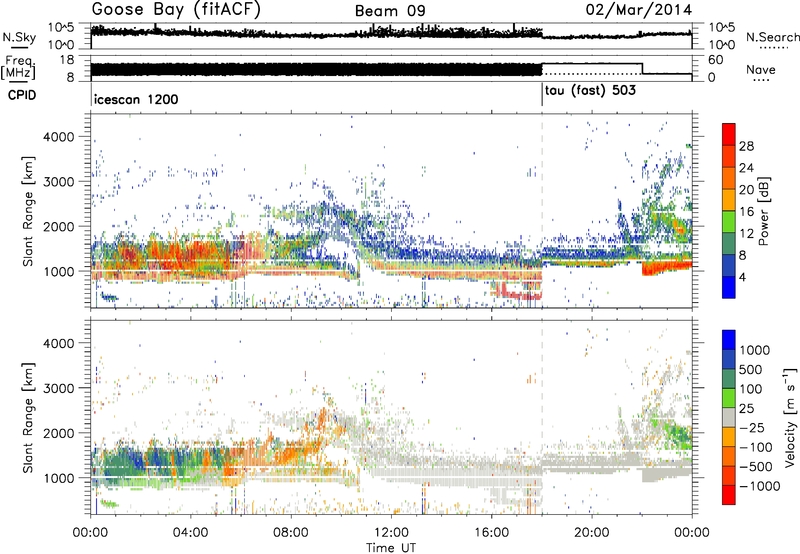Click the 20:00 time tick label
Viewport: 800px width, 554px height.
591,533
